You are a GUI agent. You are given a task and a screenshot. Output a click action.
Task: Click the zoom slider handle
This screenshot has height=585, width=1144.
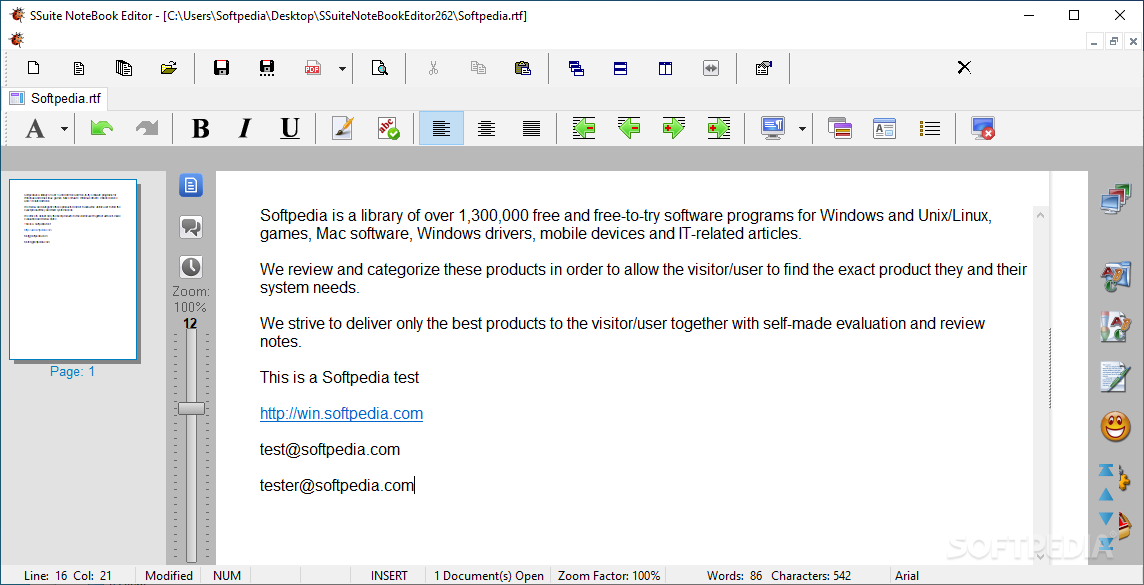pyautogui.click(x=191, y=408)
